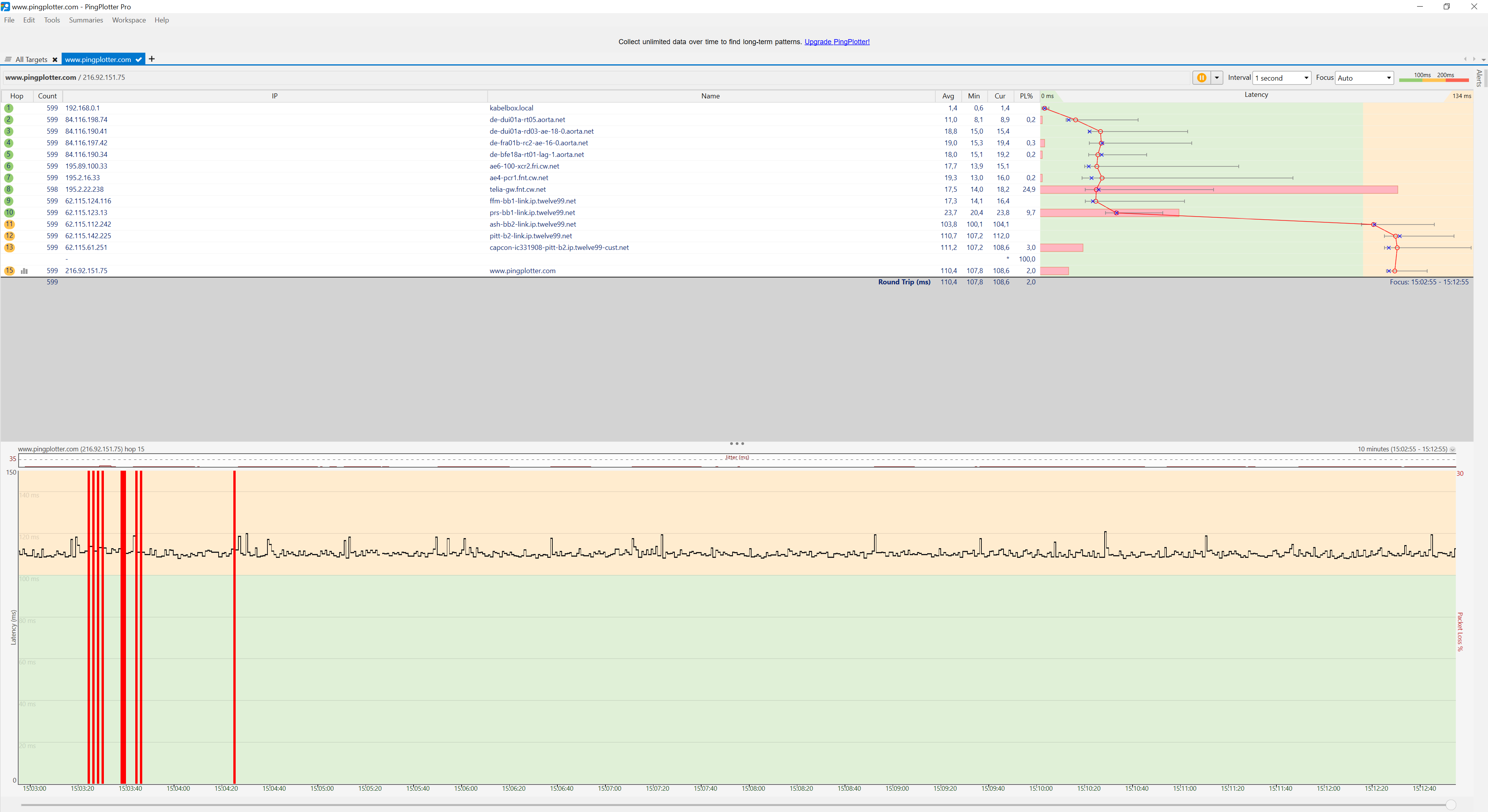Click the hop 1 green number badge

pos(9,108)
